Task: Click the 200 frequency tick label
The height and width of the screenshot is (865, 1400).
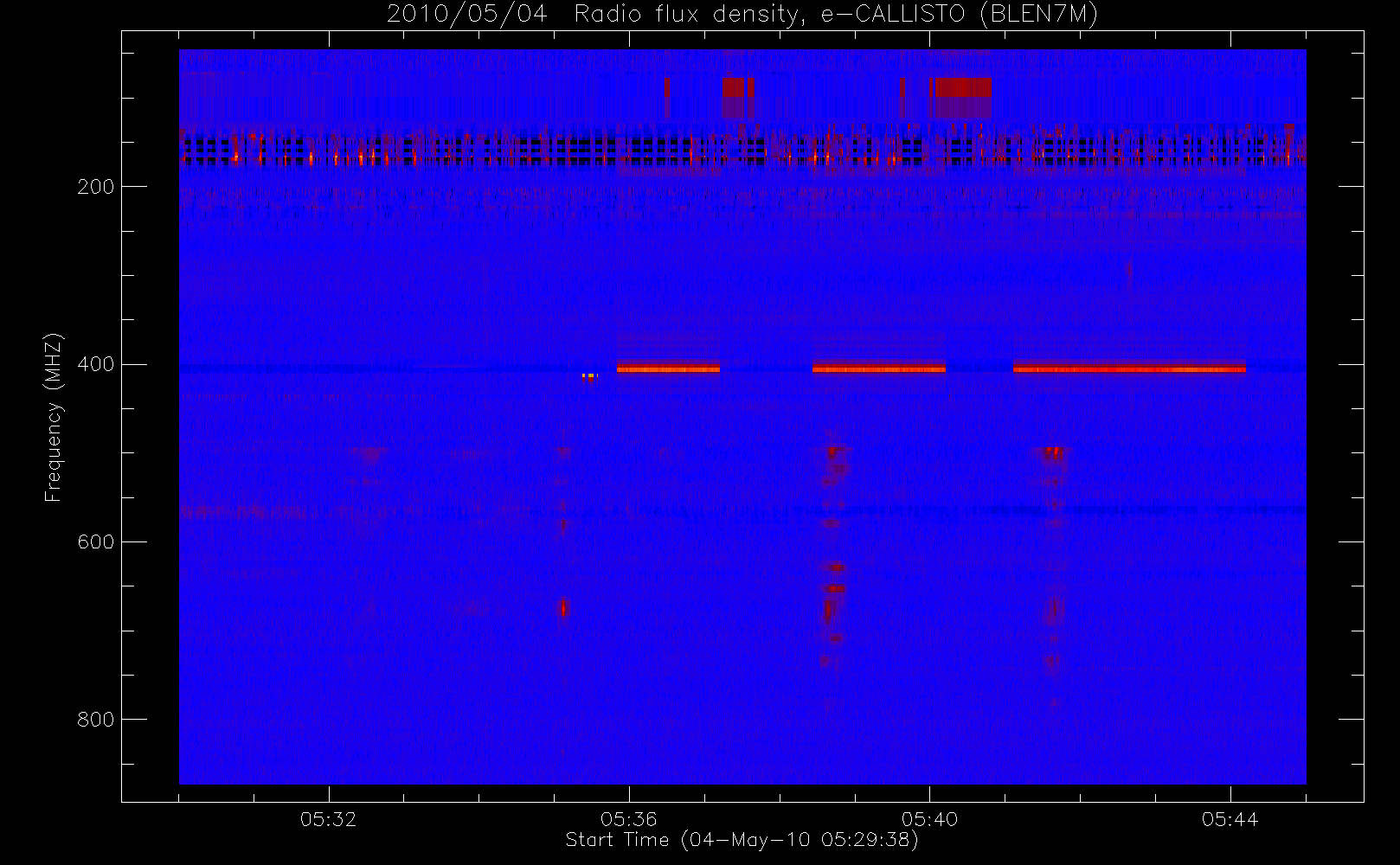Action: [95, 187]
